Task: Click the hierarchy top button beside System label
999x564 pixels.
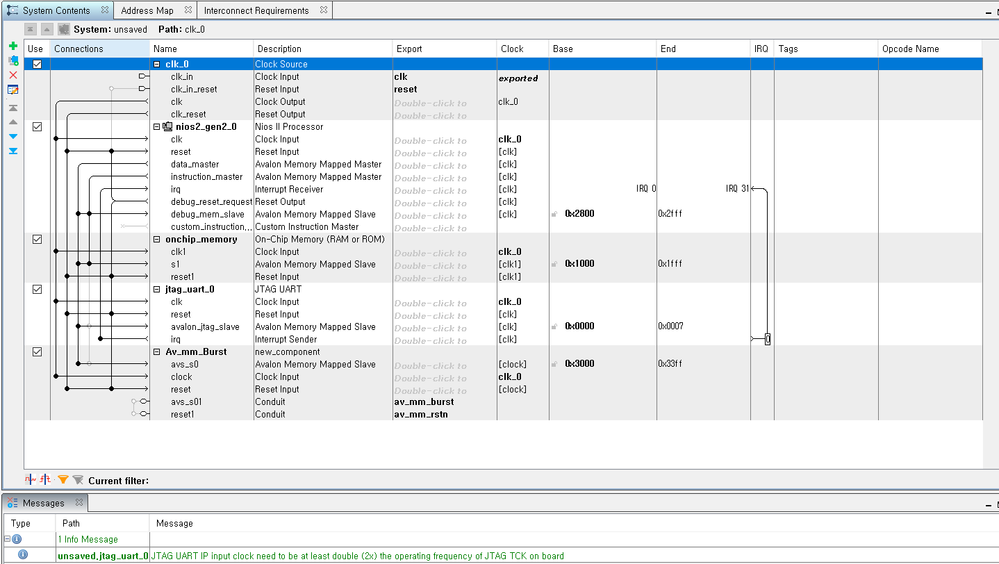Action: coord(31,29)
